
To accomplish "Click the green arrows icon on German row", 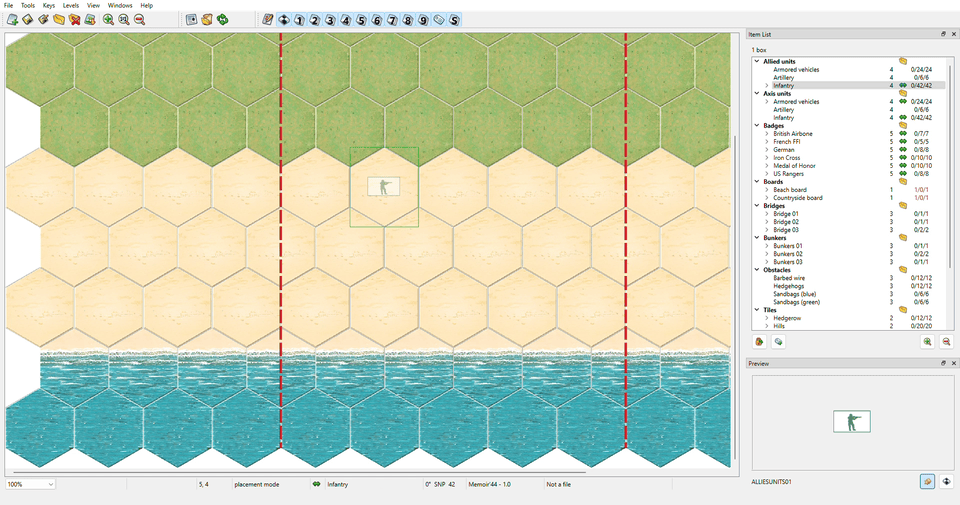I will [x=902, y=149].
